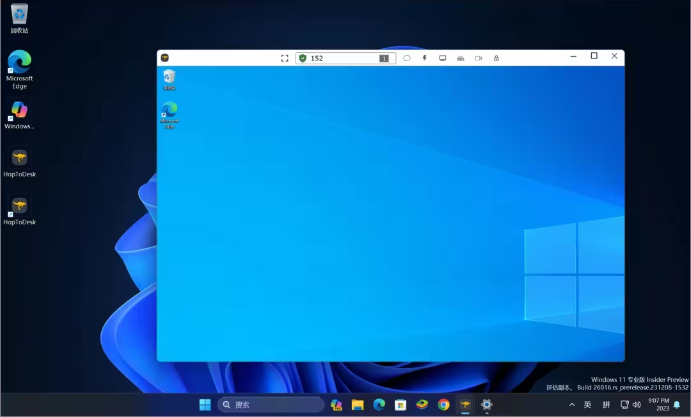This screenshot has height=417, width=691.
Task: Click the taskbar search box
Action: pyautogui.click(x=271, y=405)
